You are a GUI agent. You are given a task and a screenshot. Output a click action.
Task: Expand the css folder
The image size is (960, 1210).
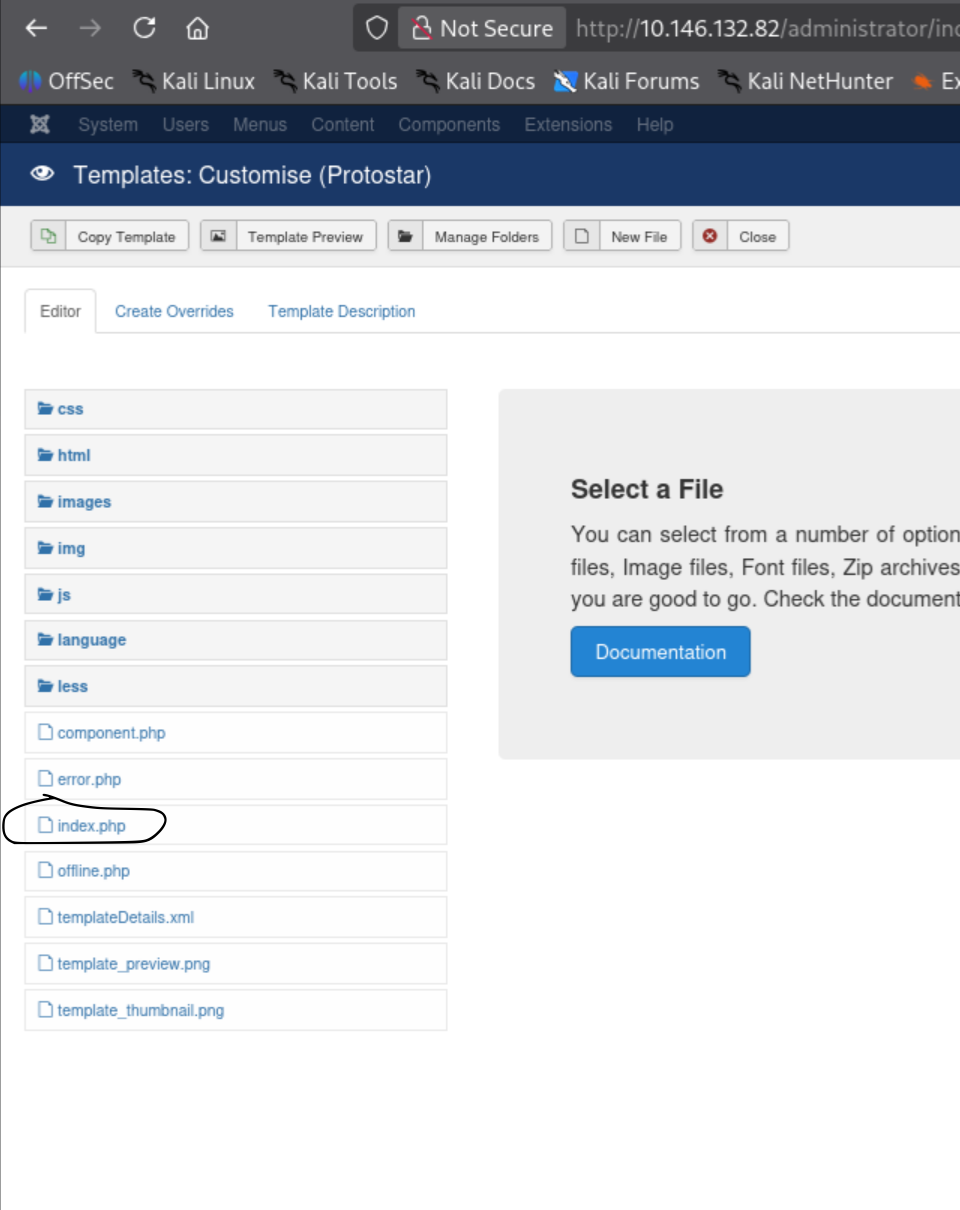tap(236, 409)
